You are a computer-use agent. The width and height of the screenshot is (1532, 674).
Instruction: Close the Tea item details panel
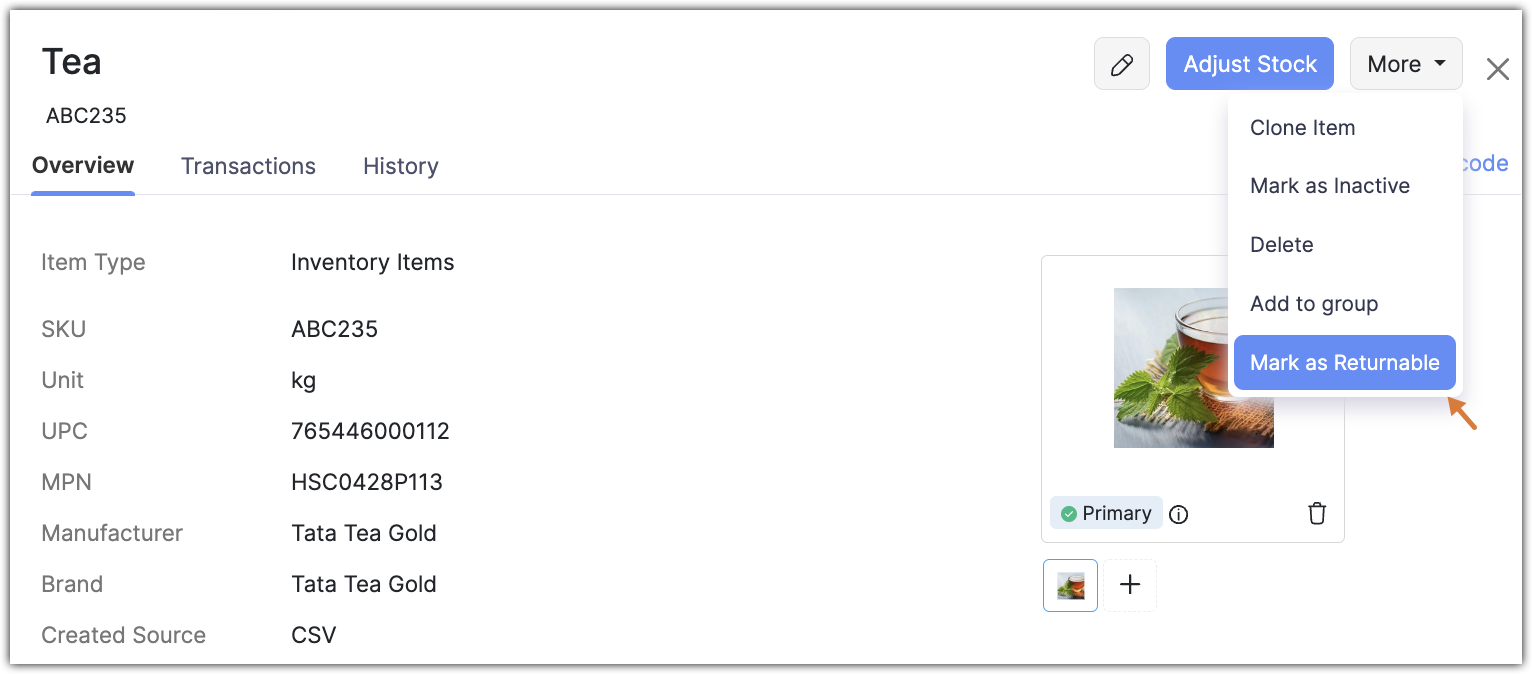pos(1497,69)
